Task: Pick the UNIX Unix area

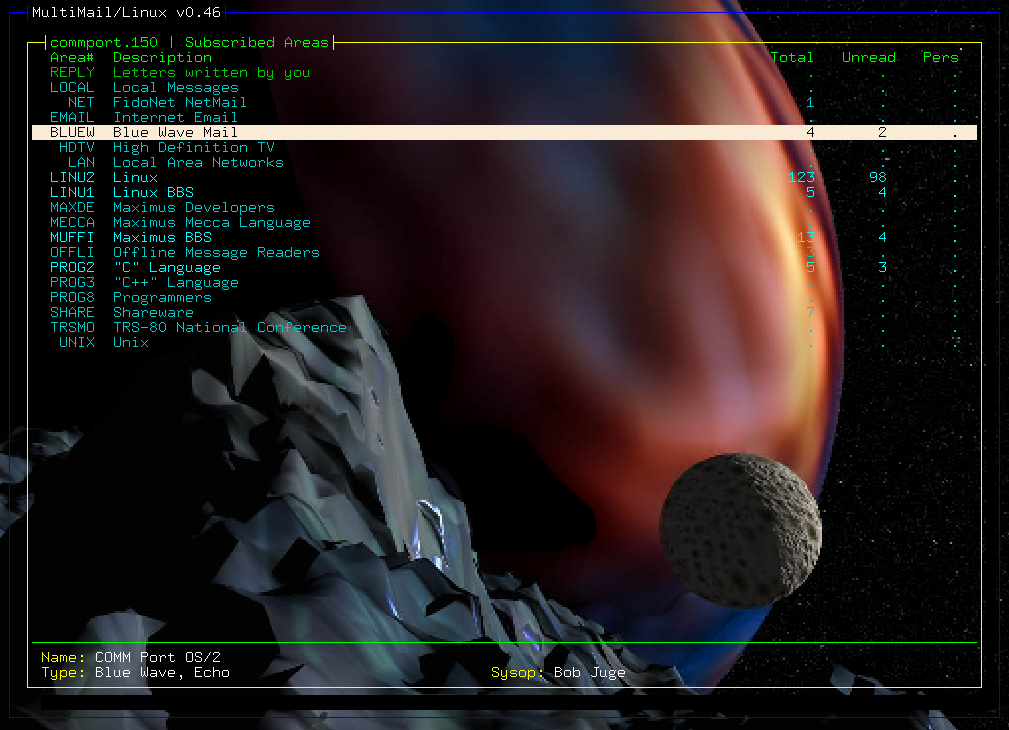Action: [130, 342]
